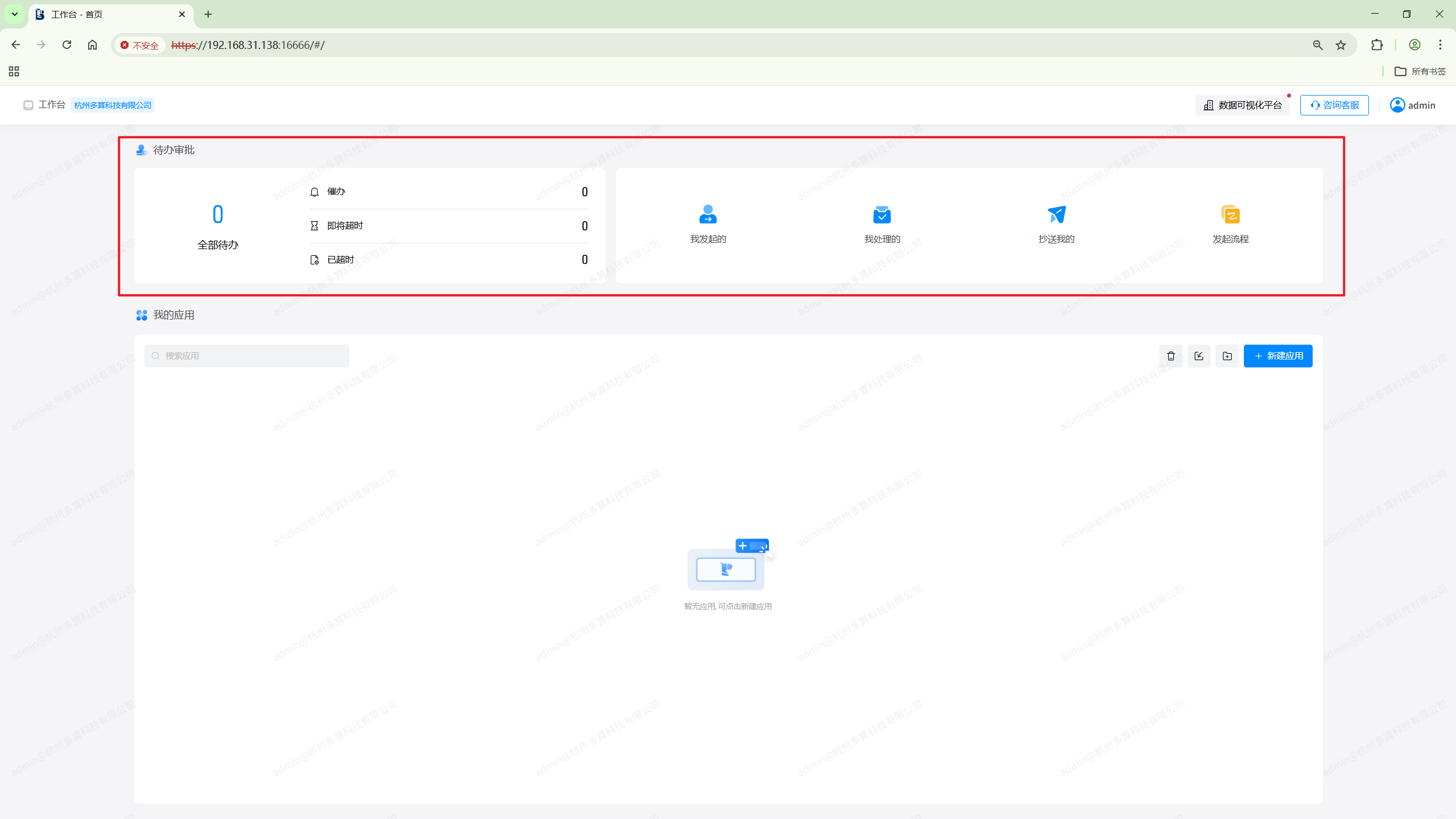Click 发起流程 (start process) icon
Viewport: 1456px width, 819px height.
click(x=1230, y=215)
